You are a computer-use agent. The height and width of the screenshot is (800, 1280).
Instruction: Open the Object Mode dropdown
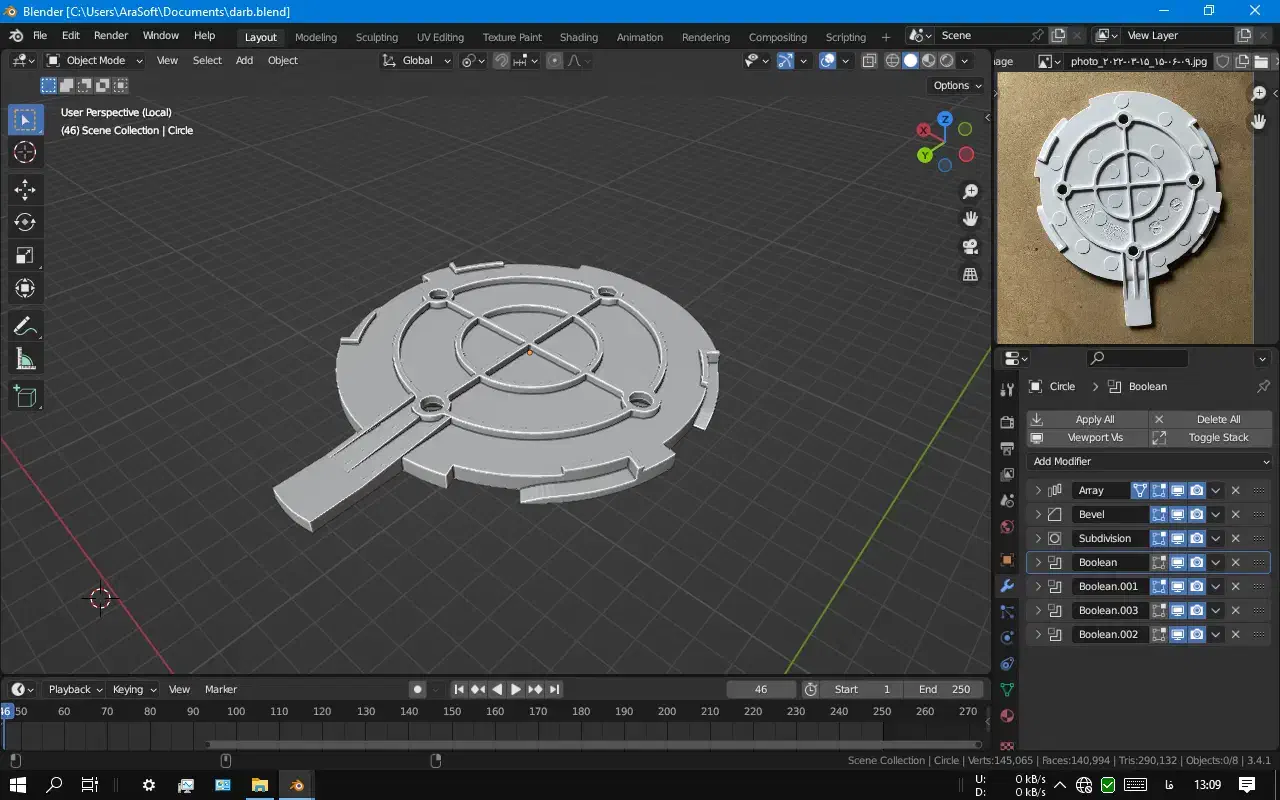[95, 60]
